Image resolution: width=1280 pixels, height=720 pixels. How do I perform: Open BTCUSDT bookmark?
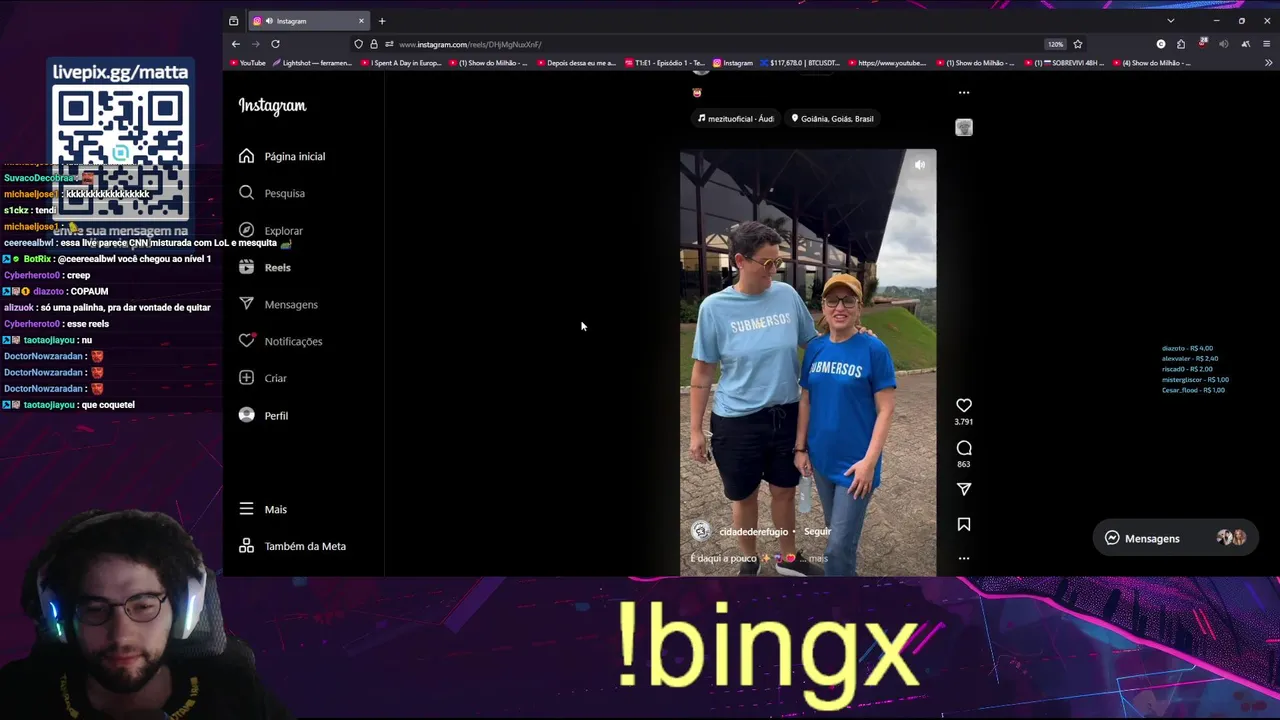pyautogui.click(x=800, y=63)
